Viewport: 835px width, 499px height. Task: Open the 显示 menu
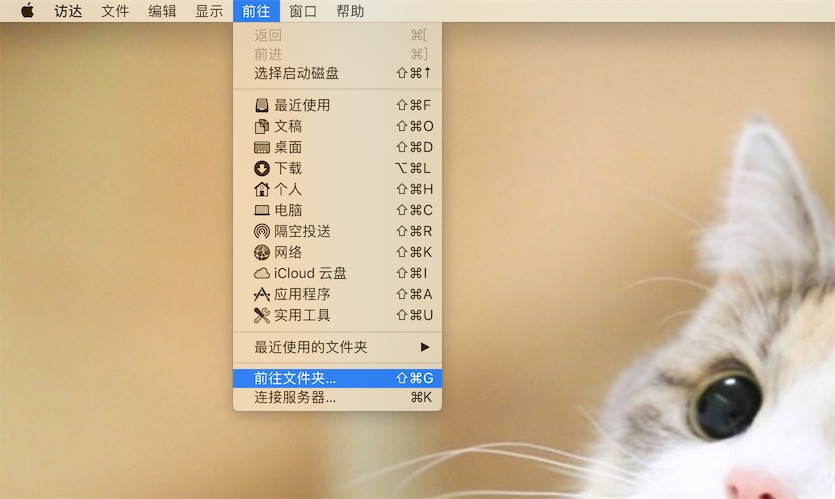tap(209, 11)
